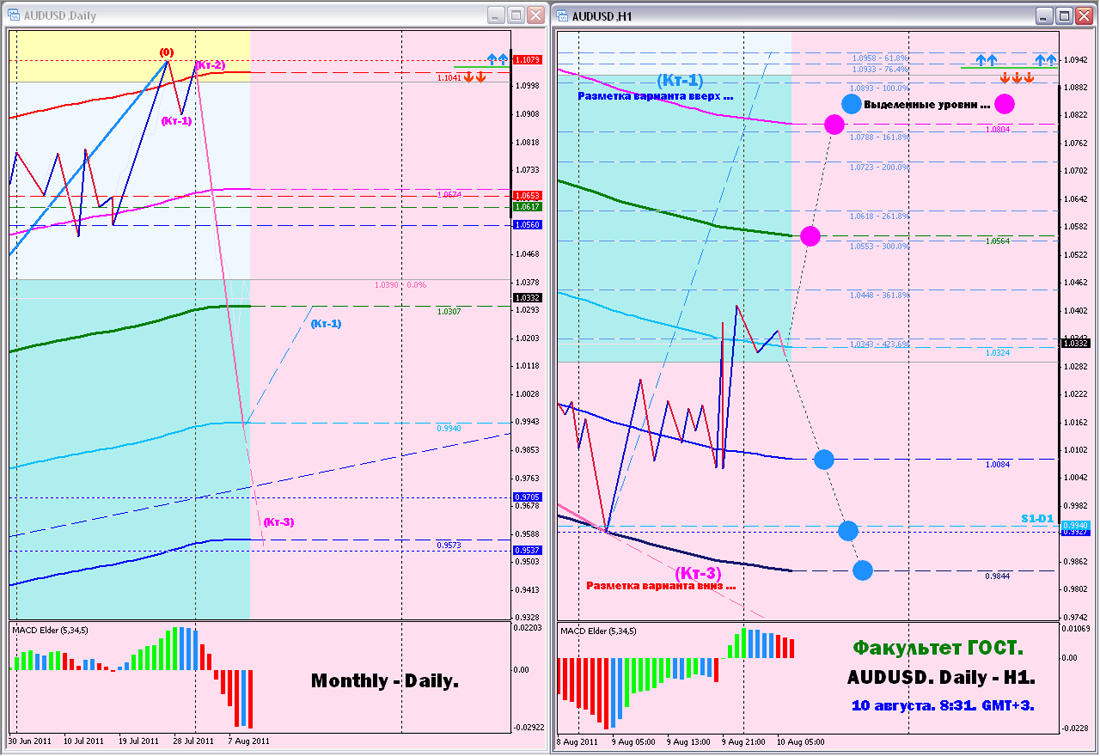
Task: Click the '1.0618 - 261.8%' Fibonacci label
Action: coord(880,217)
